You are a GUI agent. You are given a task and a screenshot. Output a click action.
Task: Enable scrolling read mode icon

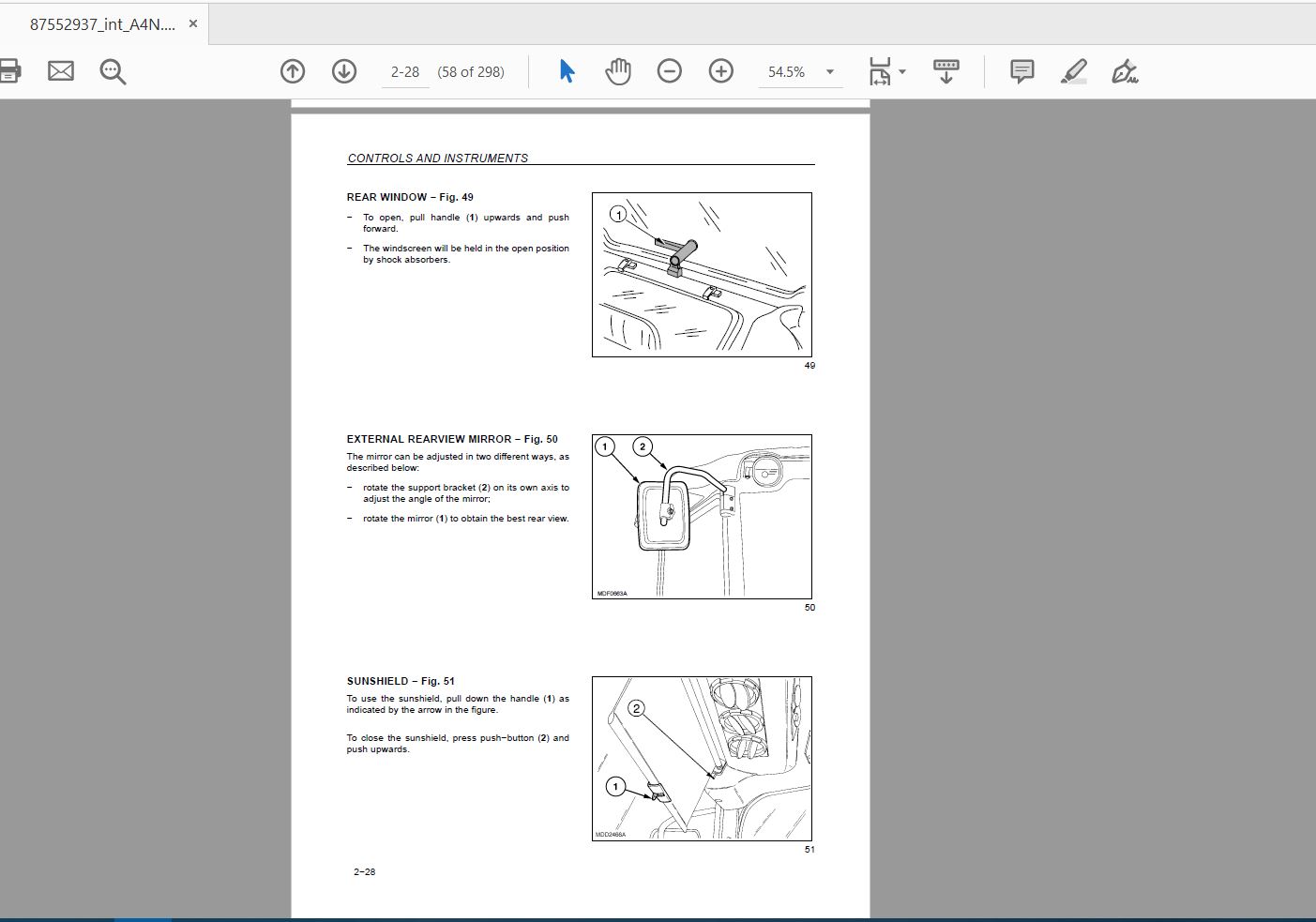[x=946, y=71]
